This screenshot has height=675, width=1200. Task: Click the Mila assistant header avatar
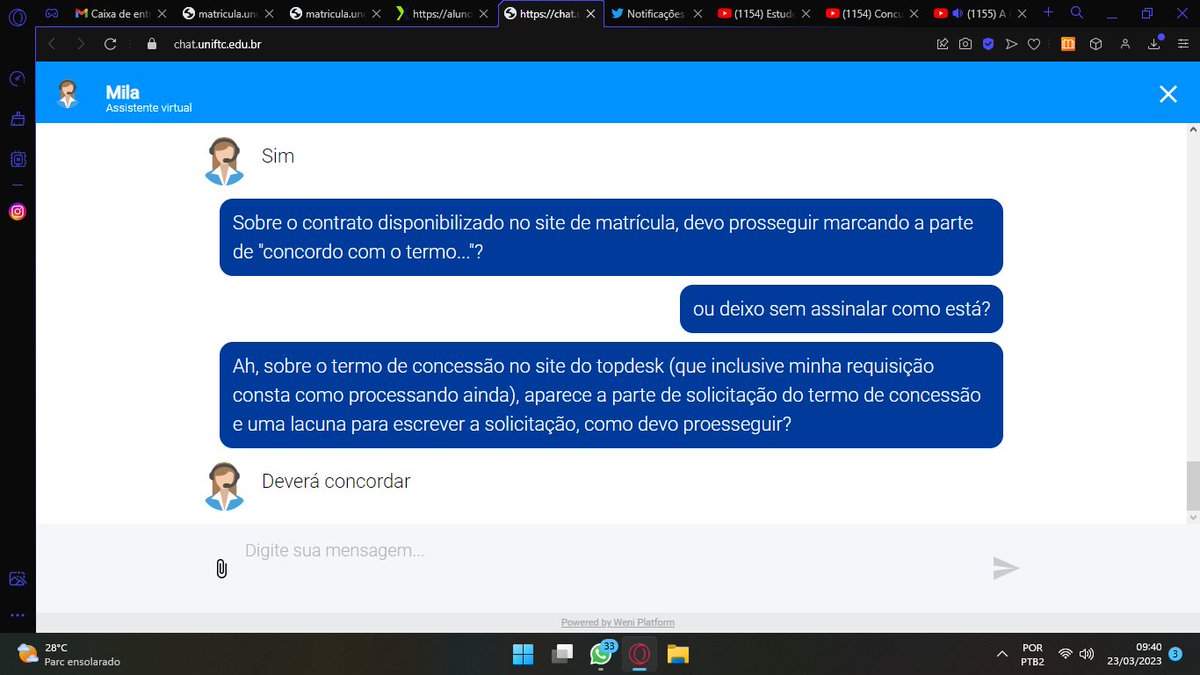point(68,94)
